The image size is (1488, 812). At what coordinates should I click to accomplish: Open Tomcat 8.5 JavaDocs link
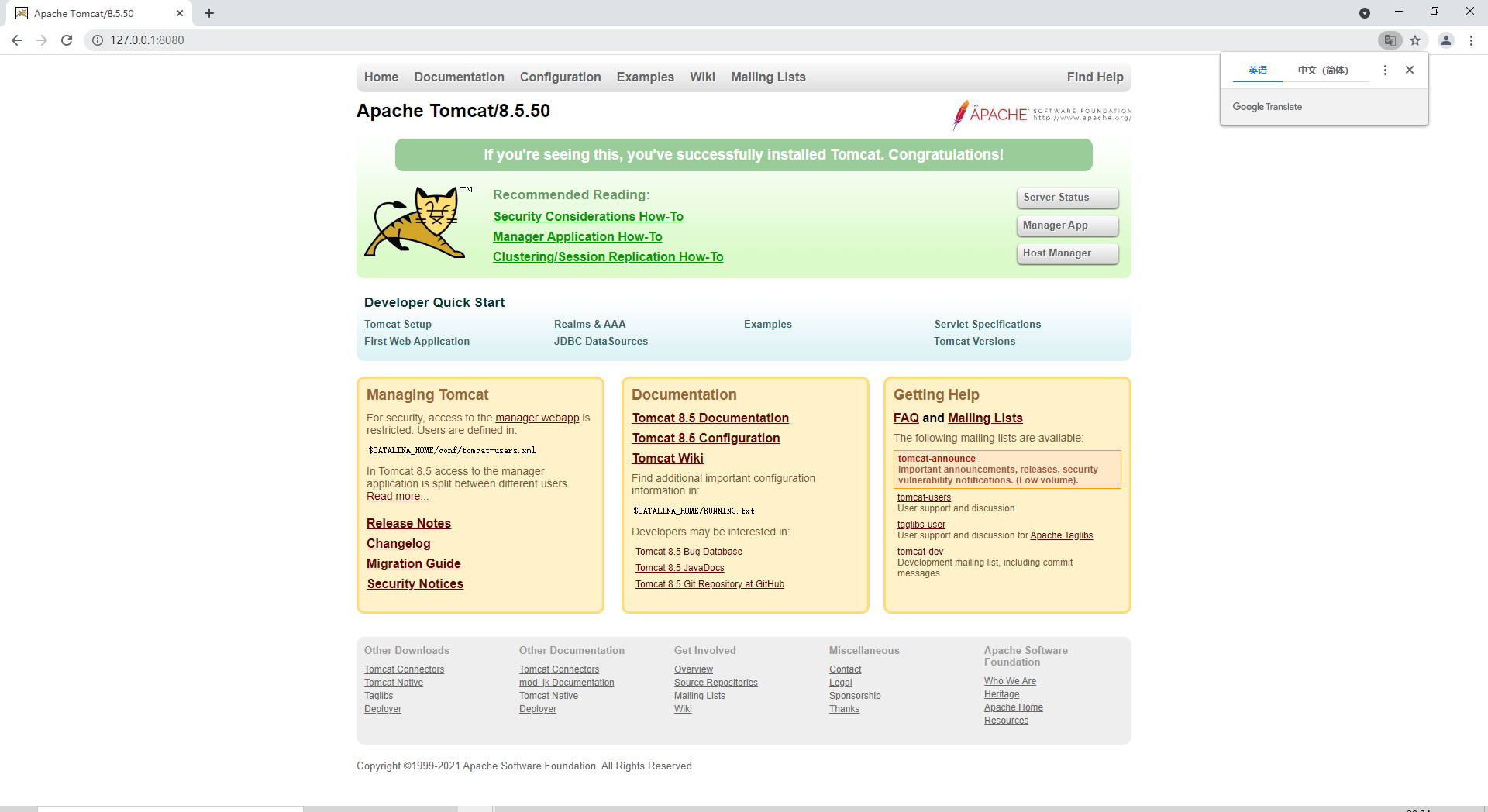click(x=680, y=568)
